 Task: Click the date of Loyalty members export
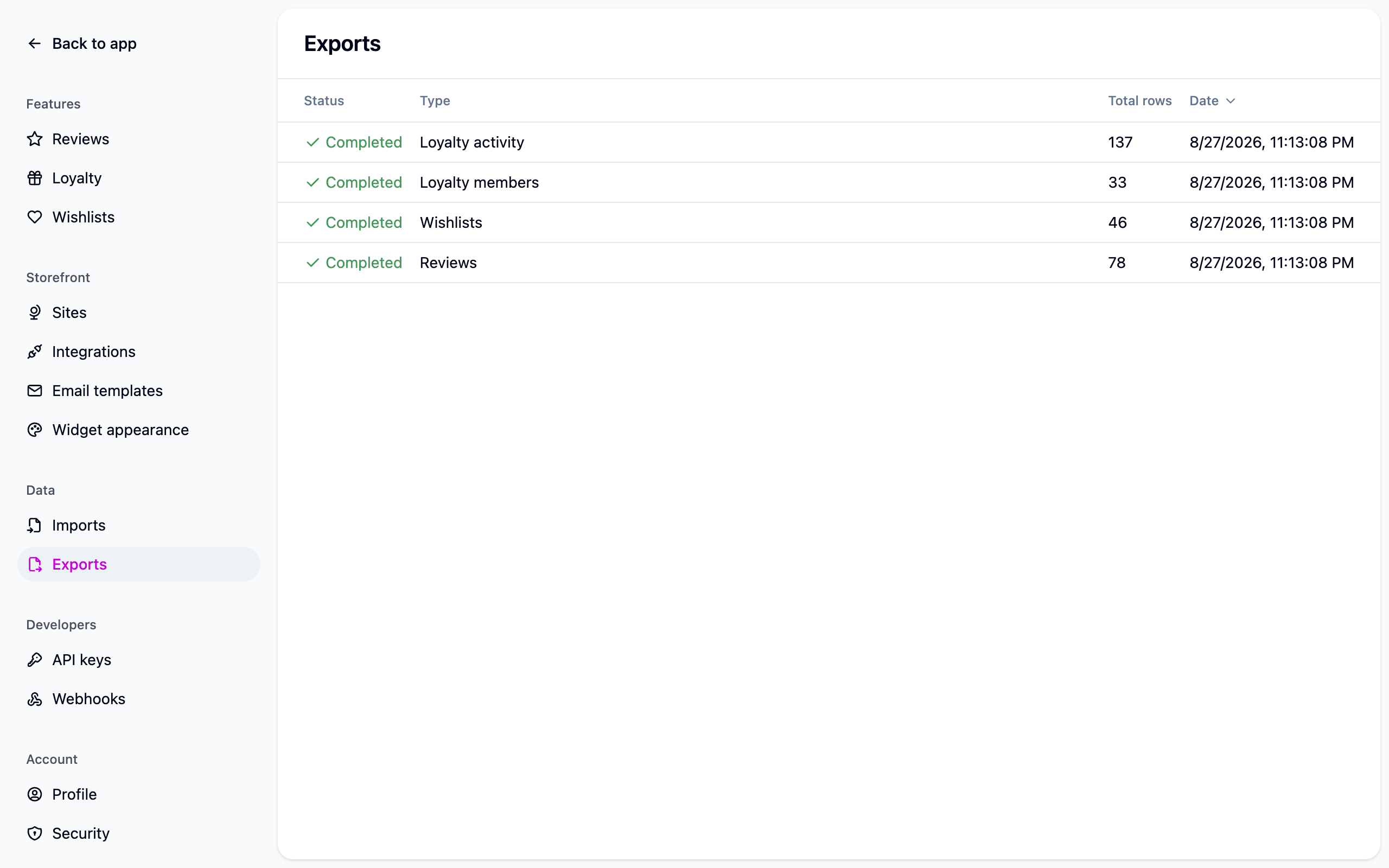(x=1271, y=183)
